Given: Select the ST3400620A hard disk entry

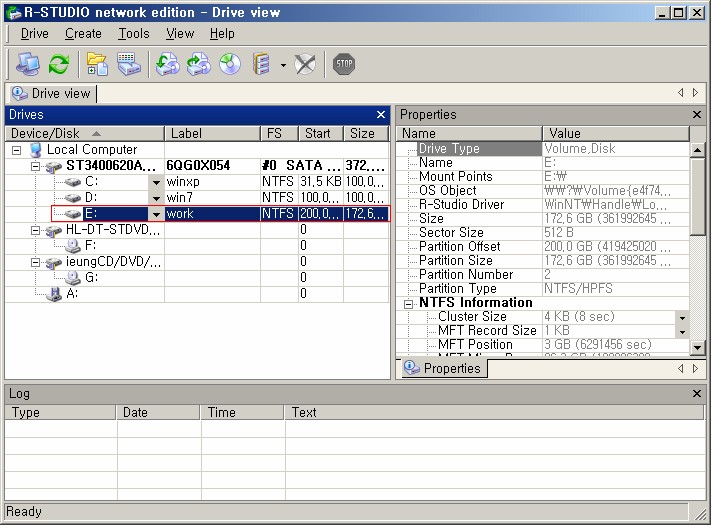Looking at the screenshot, I should [111, 165].
